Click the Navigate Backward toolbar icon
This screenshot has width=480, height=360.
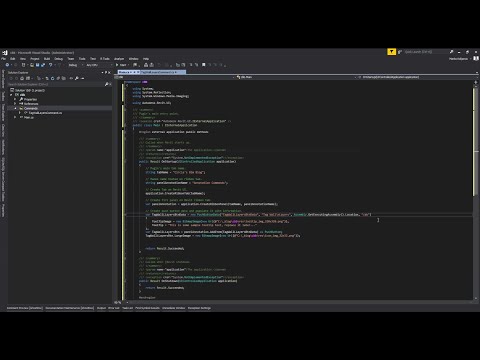coord(7,65)
